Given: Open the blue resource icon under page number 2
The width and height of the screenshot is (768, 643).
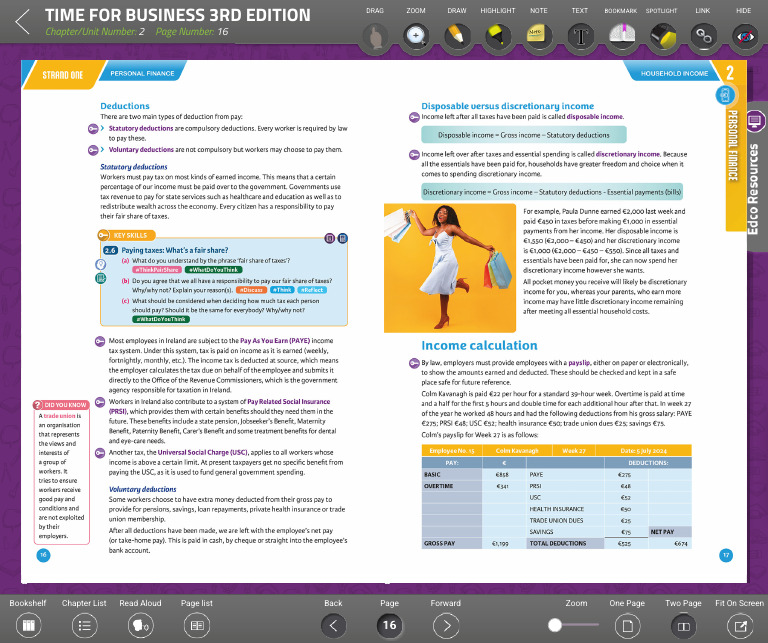Looking at the screenshot, I should tap(725, 95).
